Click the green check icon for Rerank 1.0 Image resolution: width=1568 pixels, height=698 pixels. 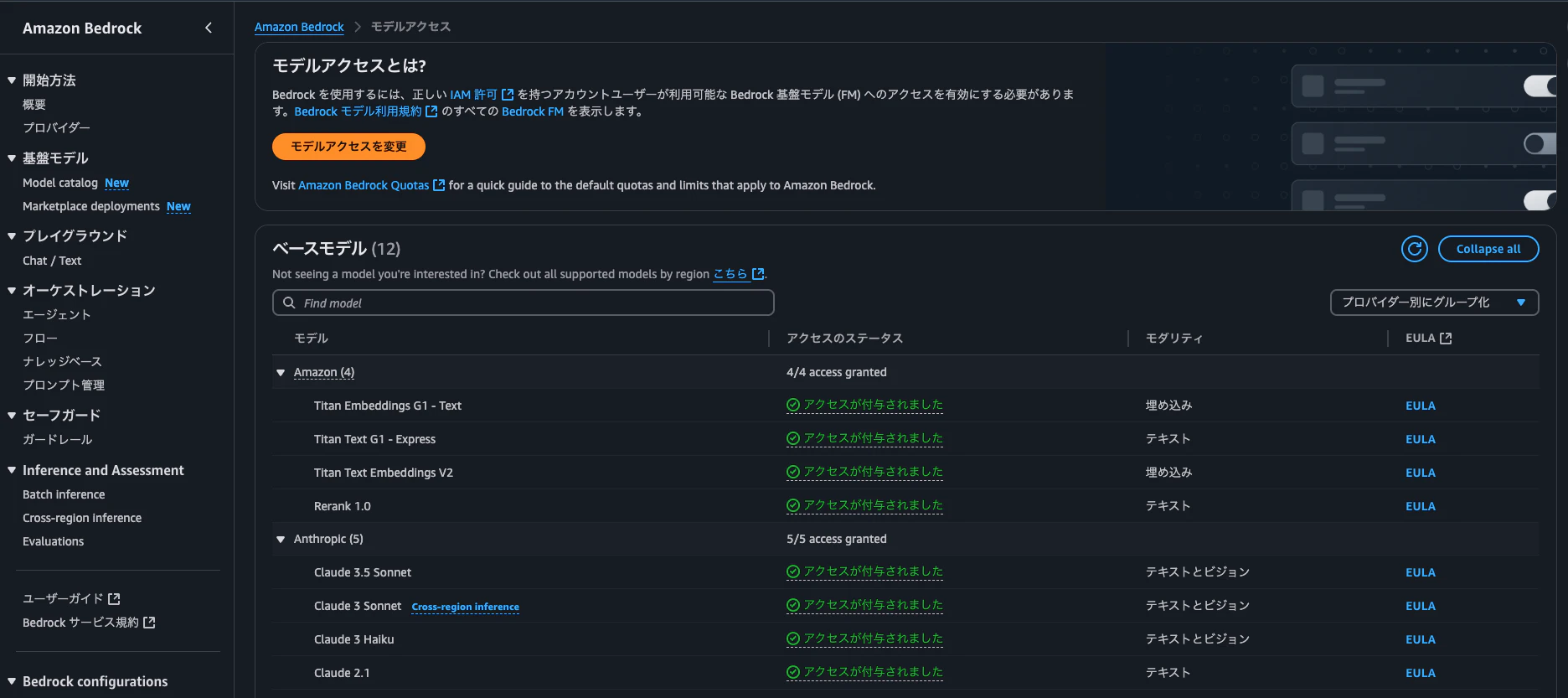(793, 505)
